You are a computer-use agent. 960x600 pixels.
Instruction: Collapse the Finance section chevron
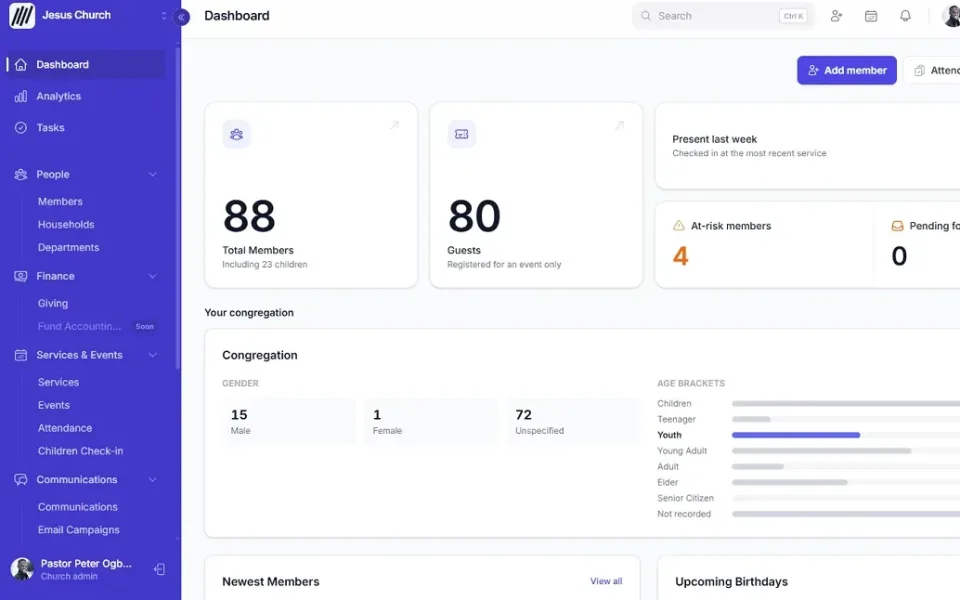tap(152, 276)
